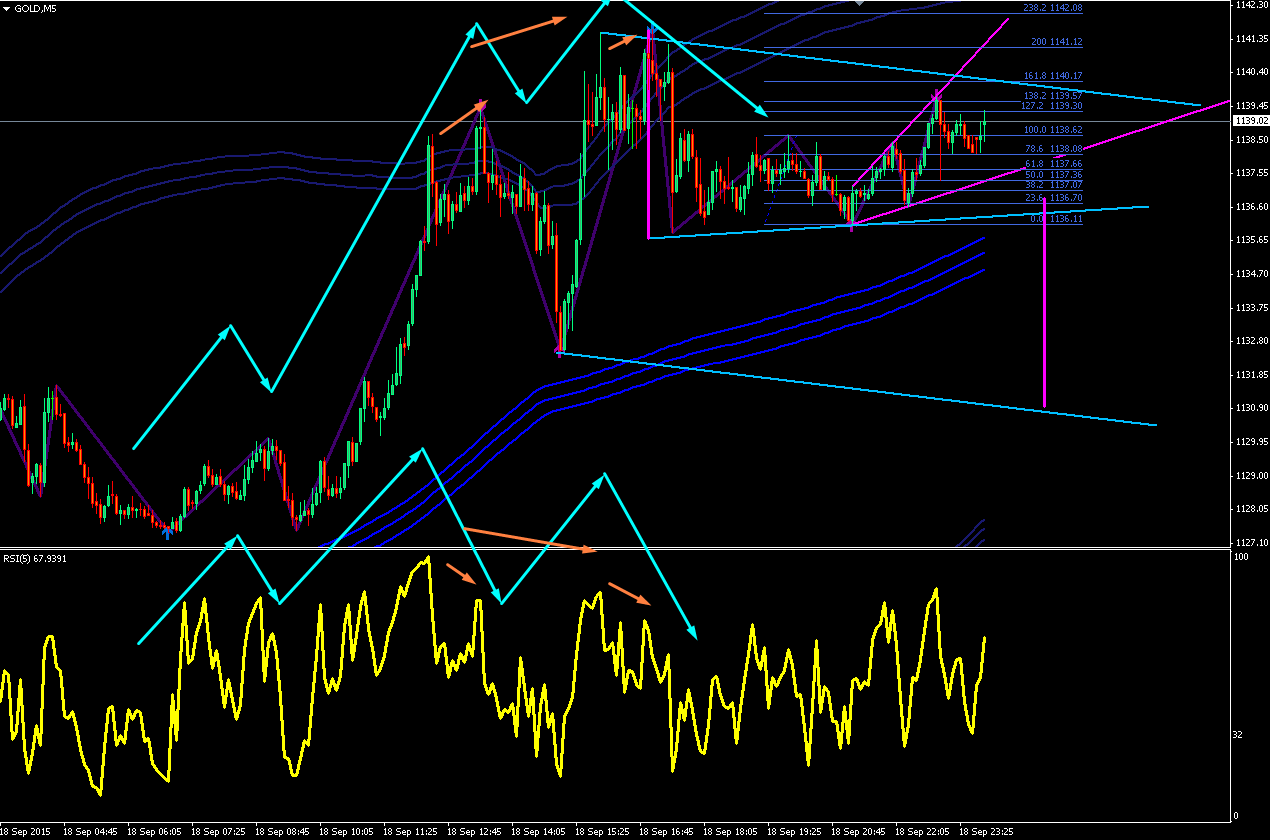The image size is (1270, 840).
Task: Click price axis value 1131.85
Action: click(1250, 374)
